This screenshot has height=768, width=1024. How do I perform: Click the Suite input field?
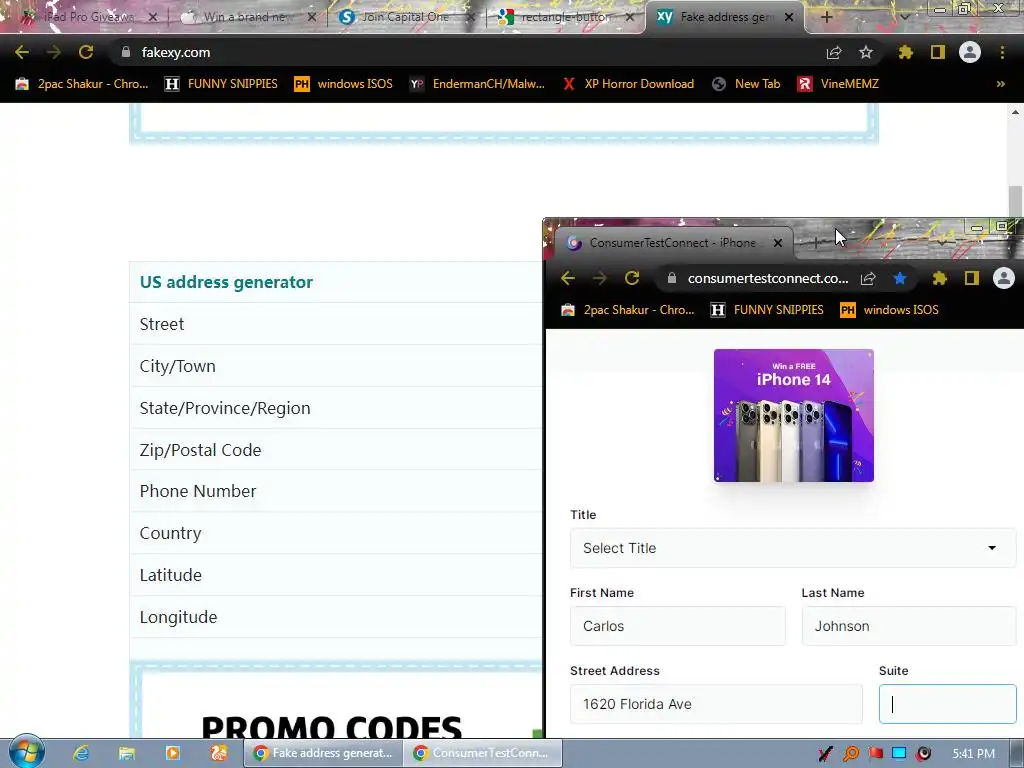pyautogui.click(x=948, y=704)
